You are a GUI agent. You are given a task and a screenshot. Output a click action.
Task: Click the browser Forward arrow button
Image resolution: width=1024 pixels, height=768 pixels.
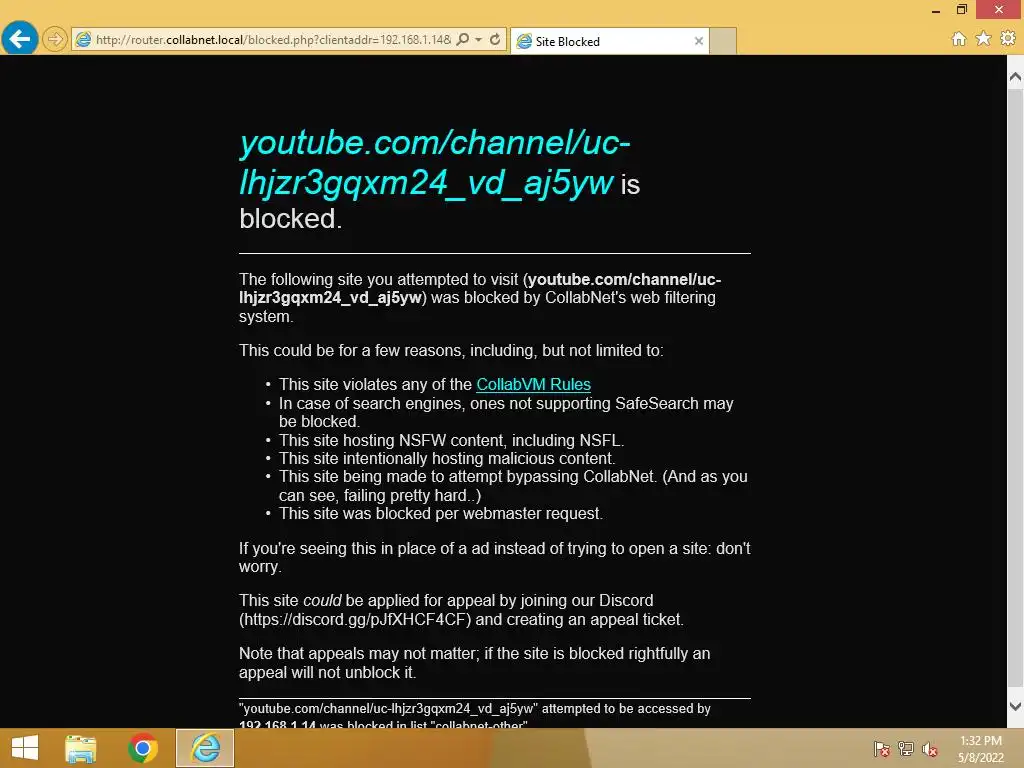tap(55, 39)
